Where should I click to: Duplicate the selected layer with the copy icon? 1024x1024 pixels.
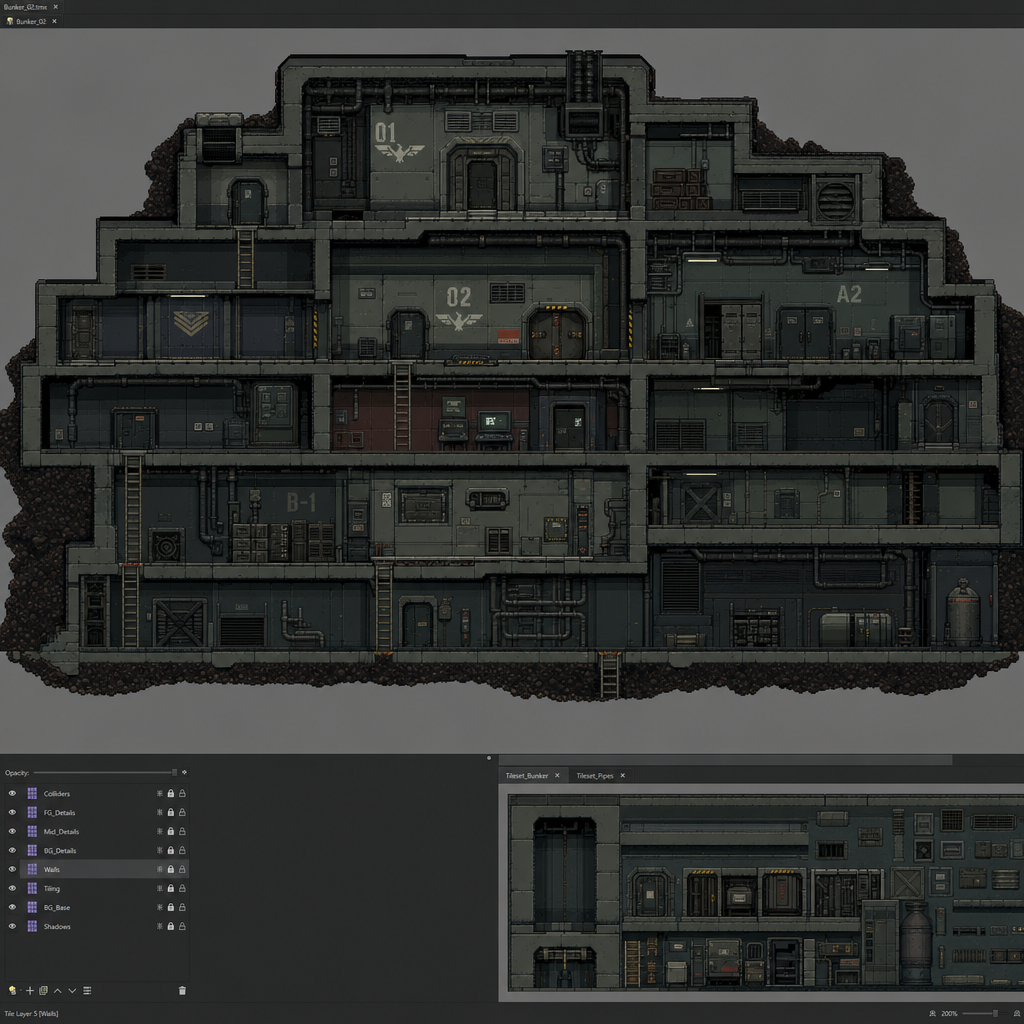click(43, 991)
